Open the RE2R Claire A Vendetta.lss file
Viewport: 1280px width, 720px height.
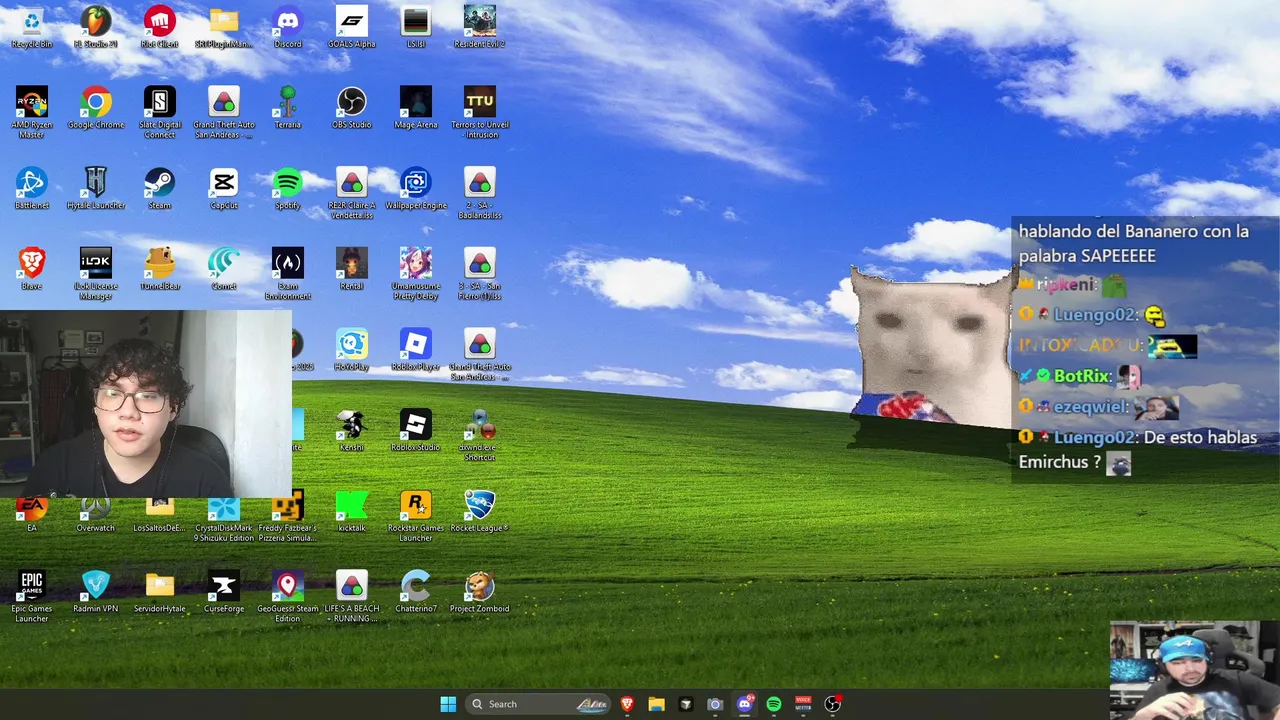pyautogui.click(x=352, y=193)
